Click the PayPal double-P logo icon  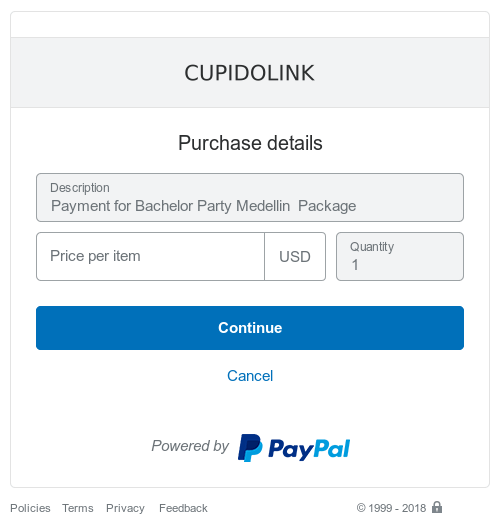pyautogui.click(x=250, y=447)
